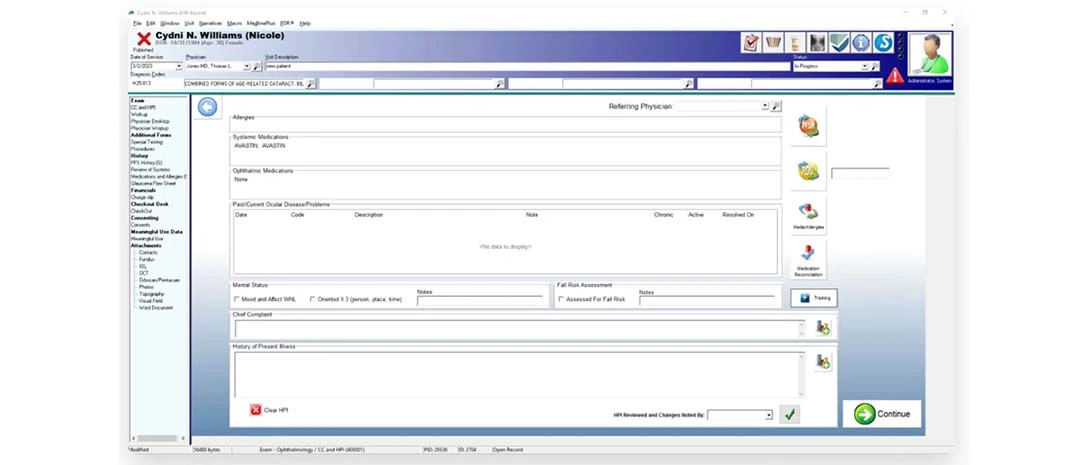1089x465 pixels.
Task: Select Visual Field under Attachments
Action: 151,301
